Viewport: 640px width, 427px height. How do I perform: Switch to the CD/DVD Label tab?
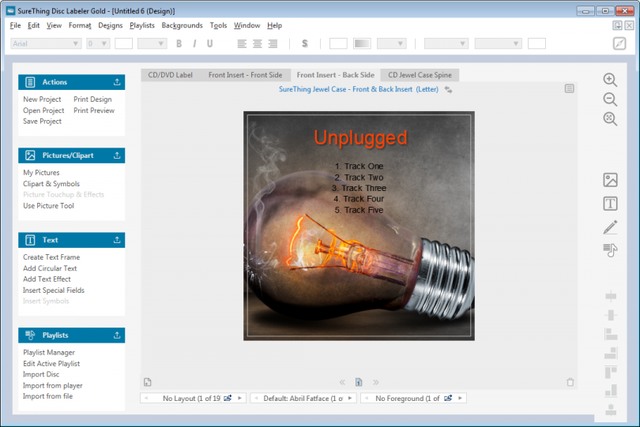click(170, 75)
